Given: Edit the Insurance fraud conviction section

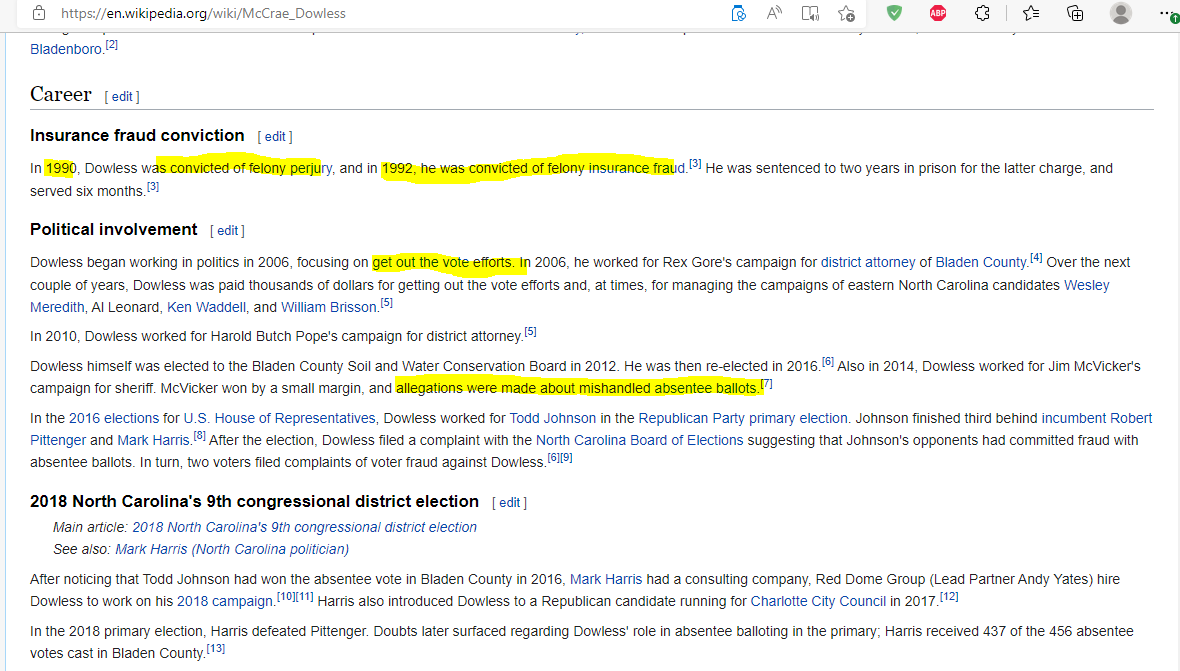Looking at the screenshot, I should (275, 136).
